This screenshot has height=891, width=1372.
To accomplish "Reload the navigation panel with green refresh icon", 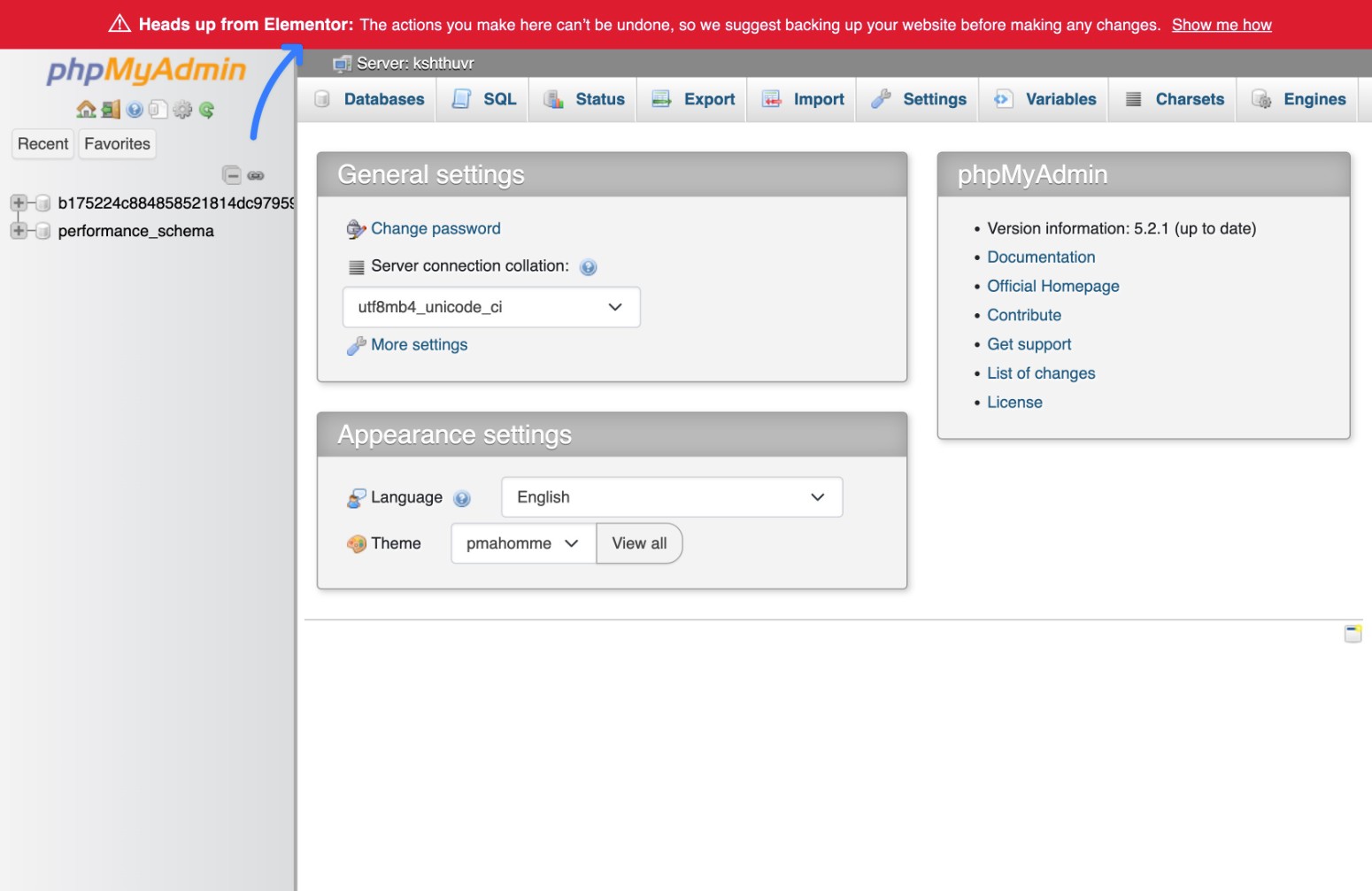I will click(206, 110).
